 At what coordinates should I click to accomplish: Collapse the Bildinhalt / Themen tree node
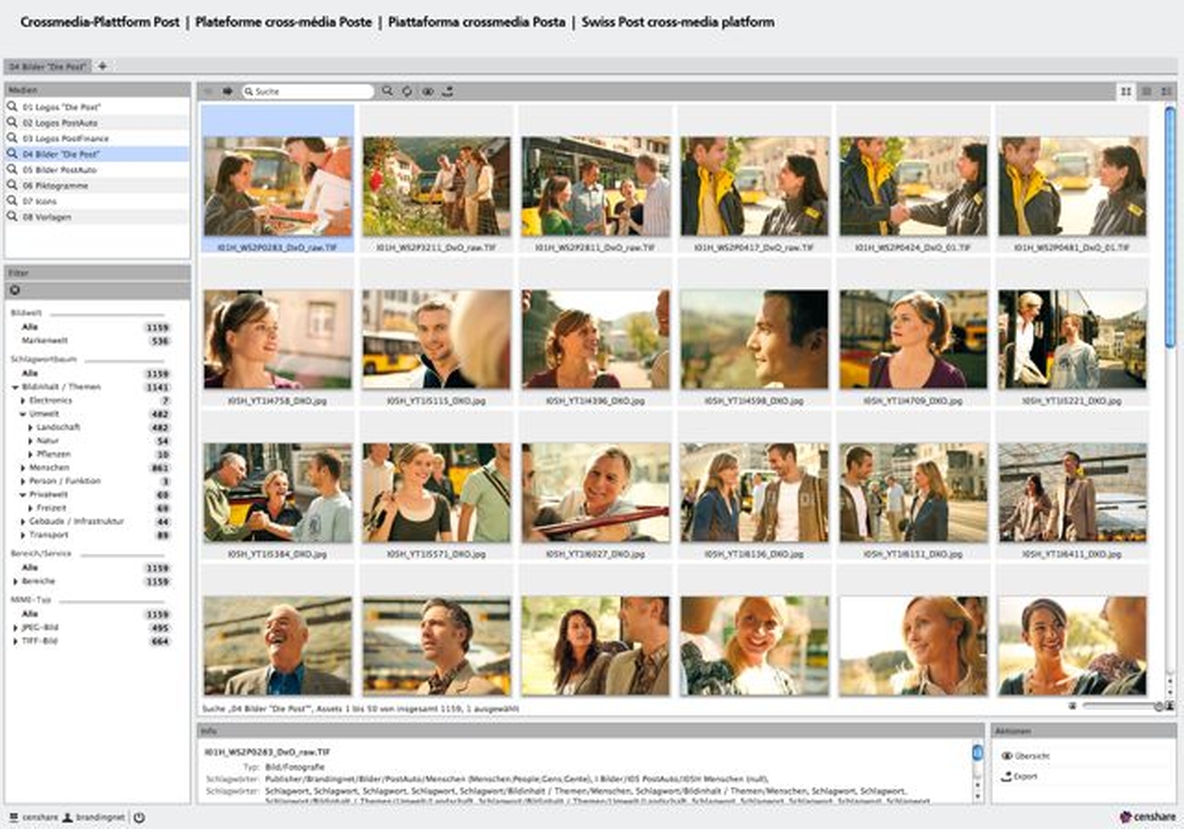point(15,387)
